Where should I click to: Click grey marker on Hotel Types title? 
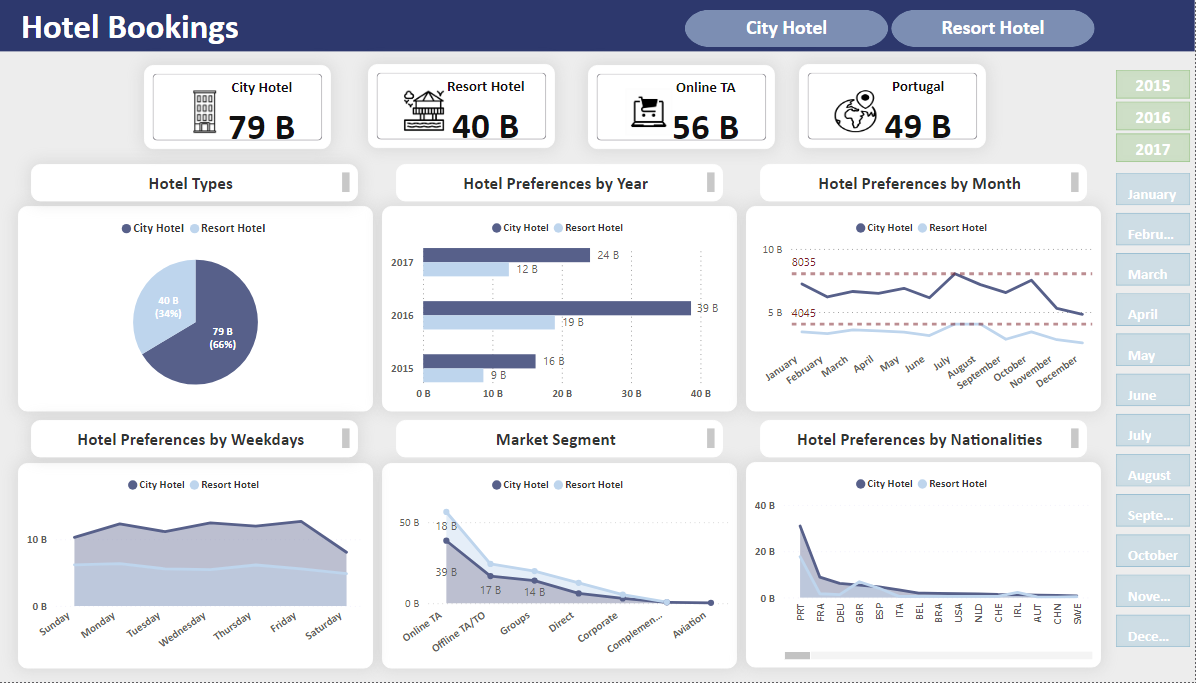[346, 182]
